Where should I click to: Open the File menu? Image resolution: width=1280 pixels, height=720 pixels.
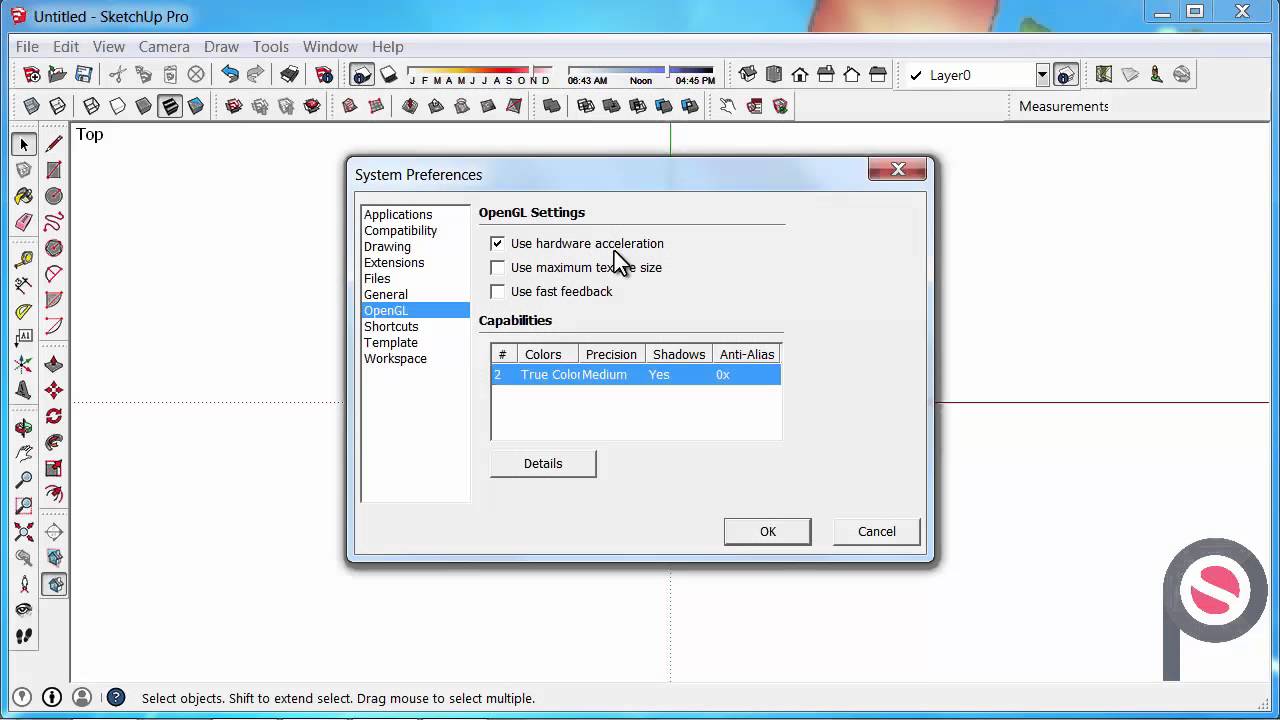pyautogui.click(x=27, y=46)
